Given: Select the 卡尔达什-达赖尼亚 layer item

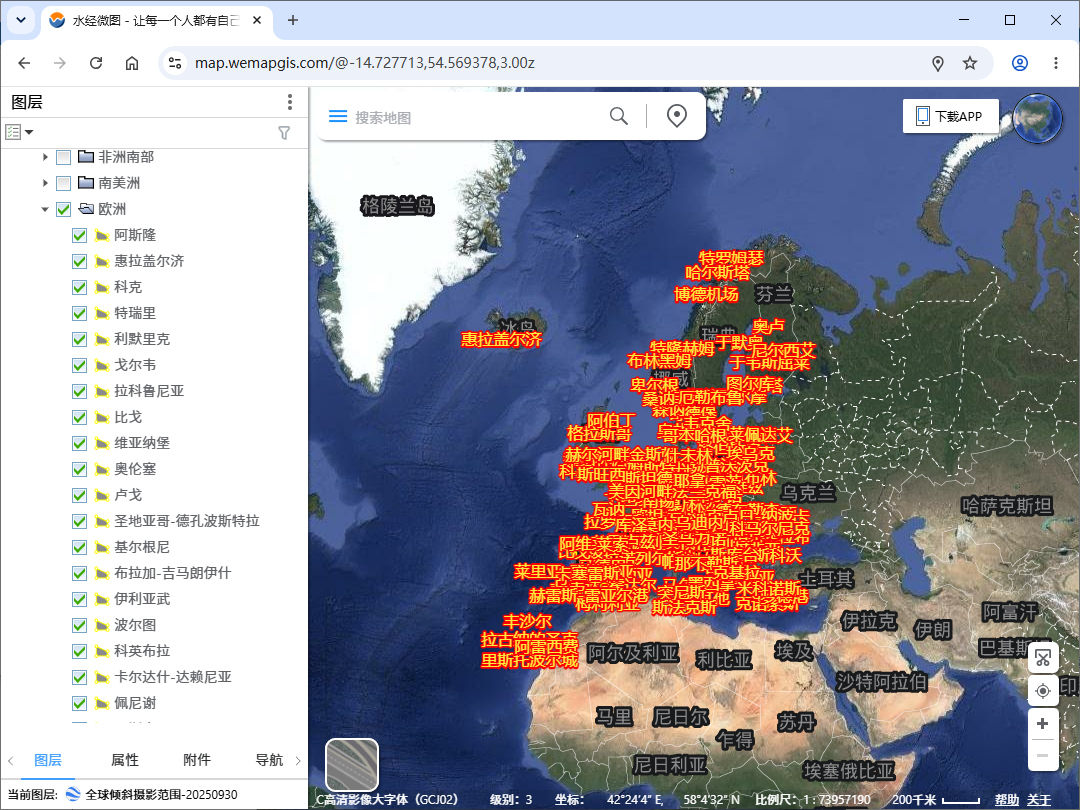Looking at the screenshot, I should [x=173, y=677].
